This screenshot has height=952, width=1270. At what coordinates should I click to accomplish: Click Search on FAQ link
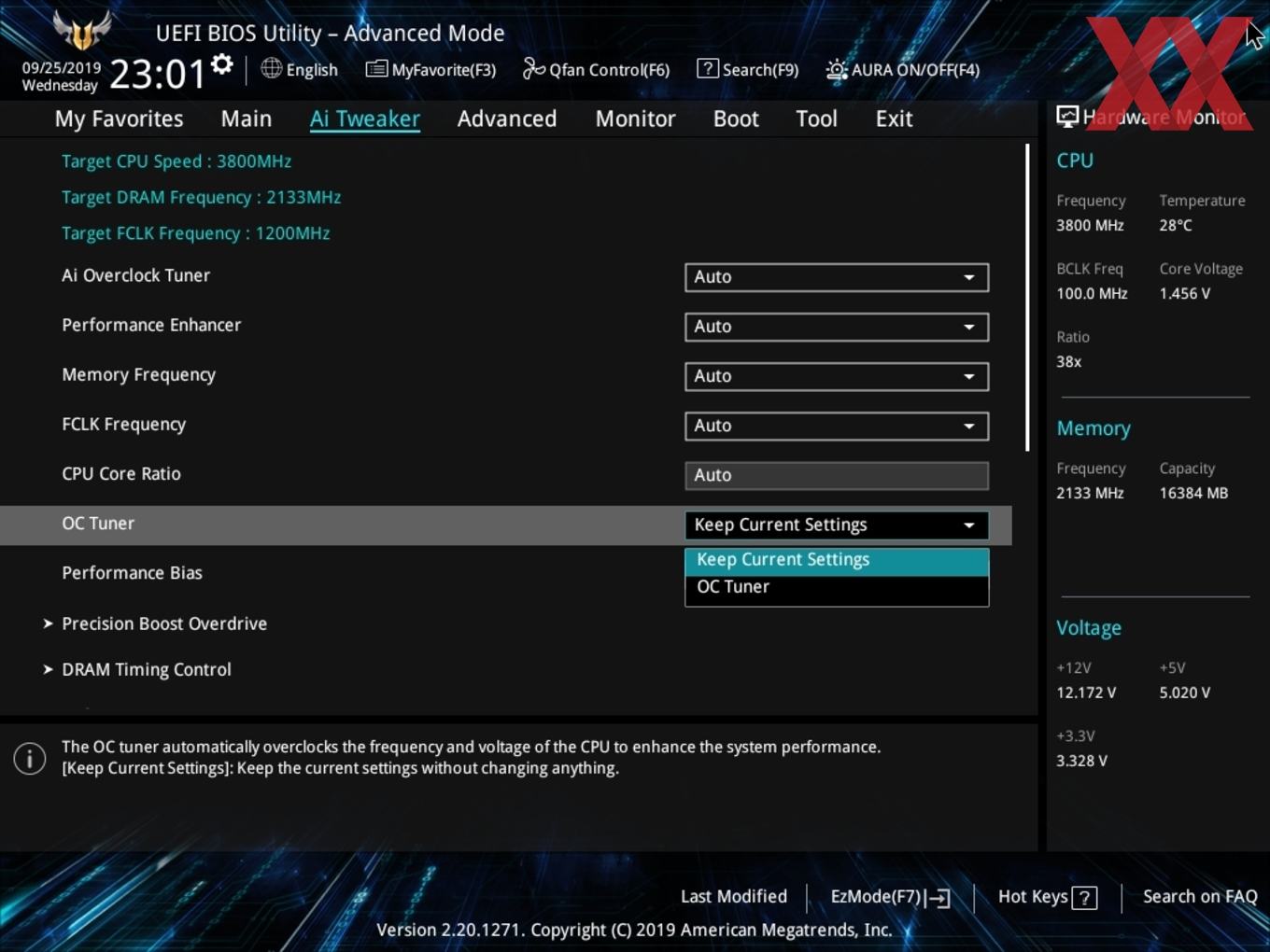pos(1200,897)
